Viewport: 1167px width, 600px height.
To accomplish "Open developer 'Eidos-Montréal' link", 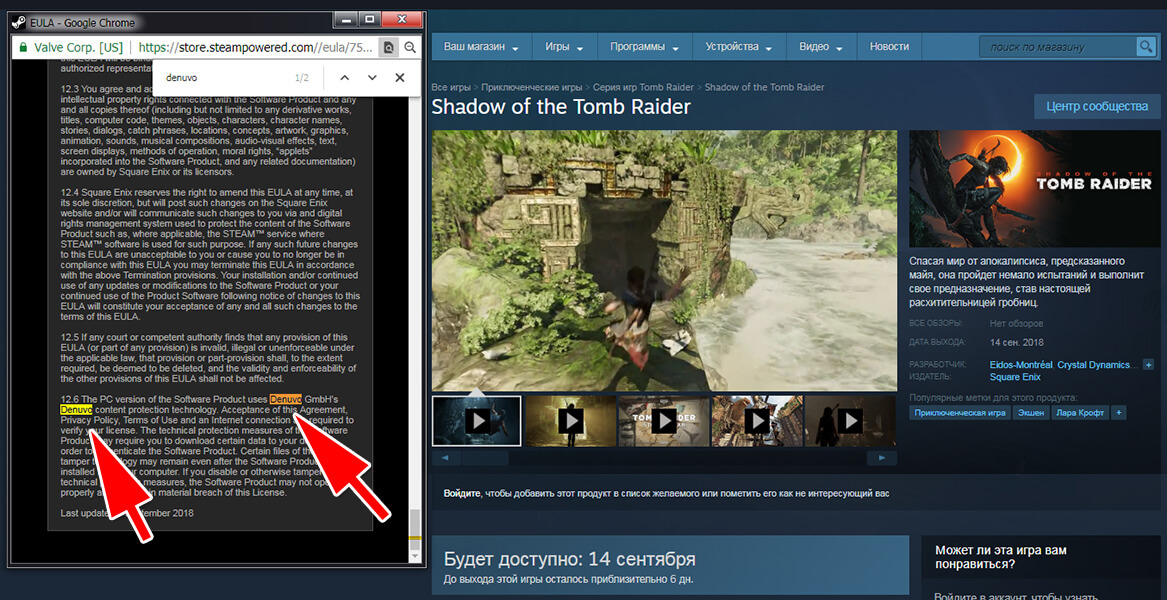I will pyautogui.click(x=1021, y=365).
